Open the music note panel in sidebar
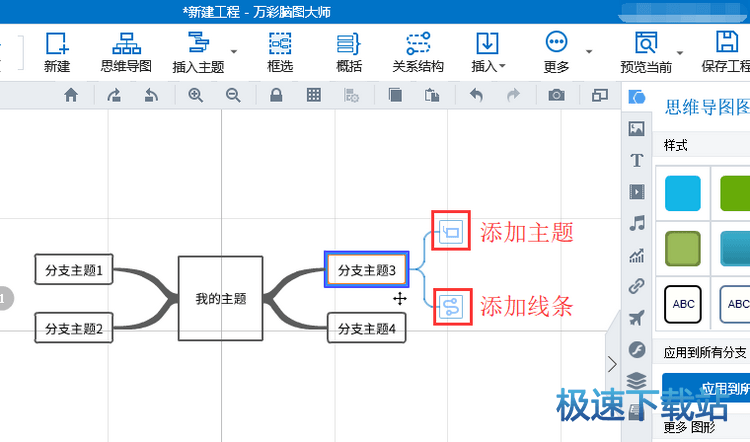Screen dimensions: 750x442 637,223
